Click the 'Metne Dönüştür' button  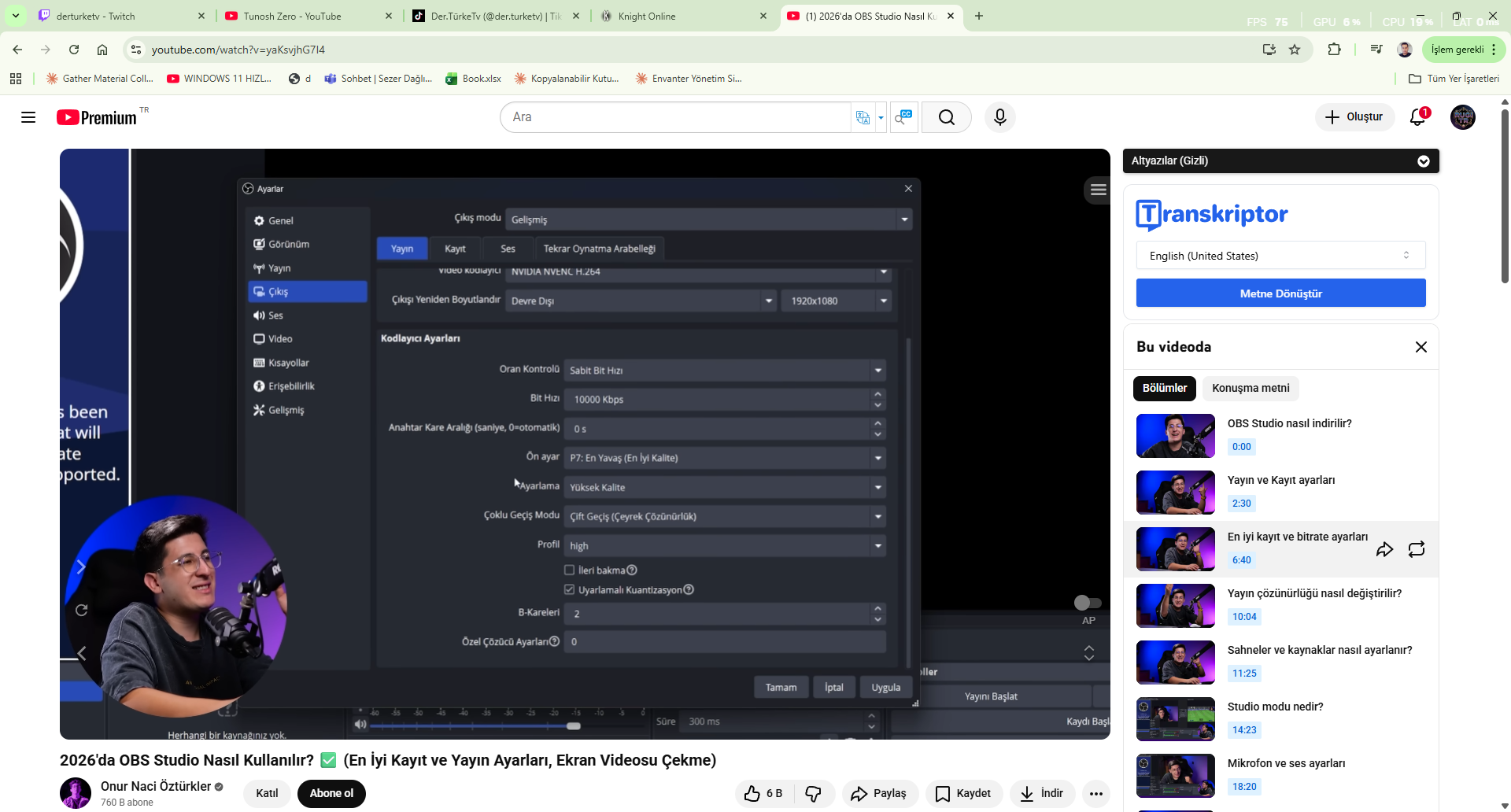click(x=1281, y=293)
